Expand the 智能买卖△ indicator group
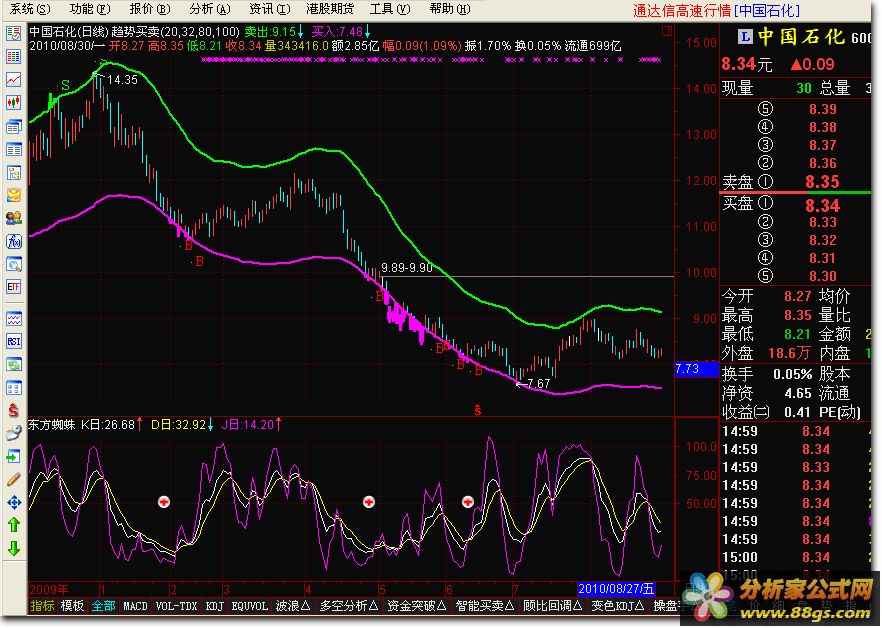Image resolution: width=882 pixels, height=628 pixels. 485,606
